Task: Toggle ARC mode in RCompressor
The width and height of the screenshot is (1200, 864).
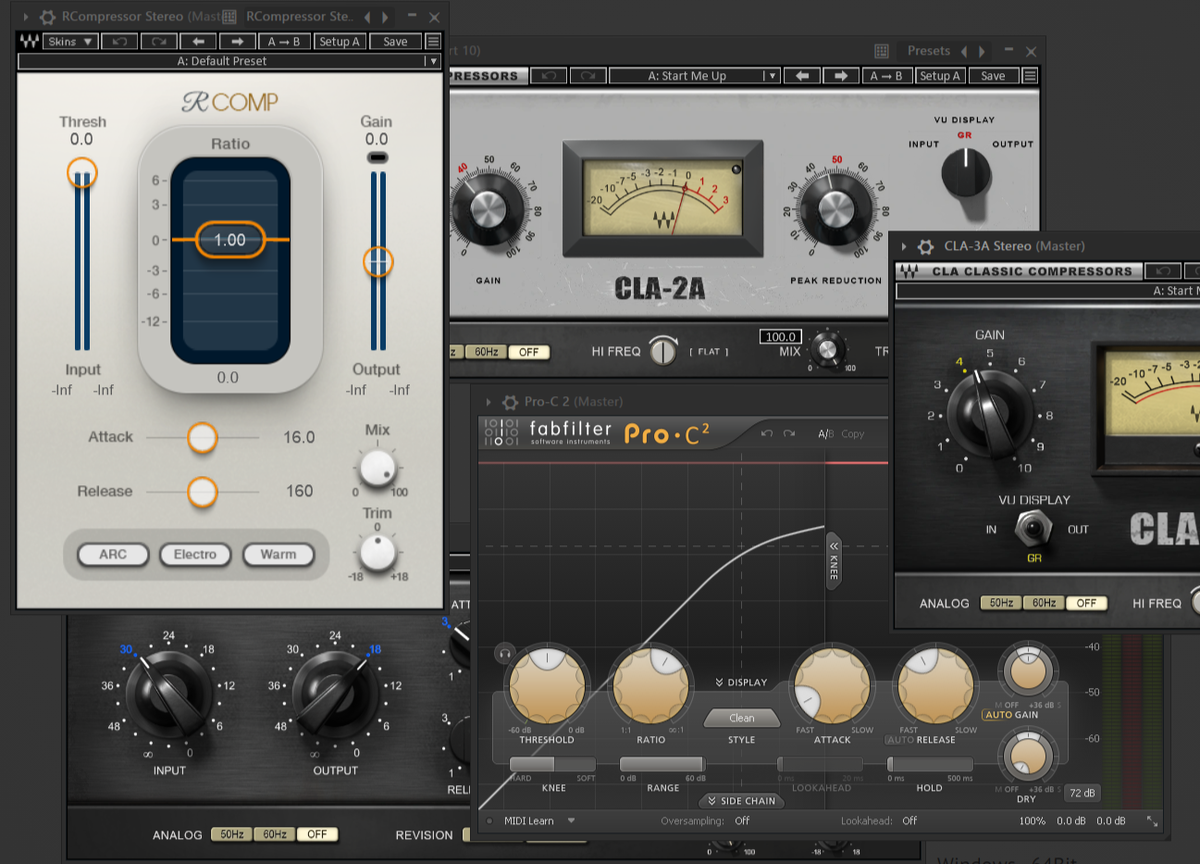Action: [113, 554]
